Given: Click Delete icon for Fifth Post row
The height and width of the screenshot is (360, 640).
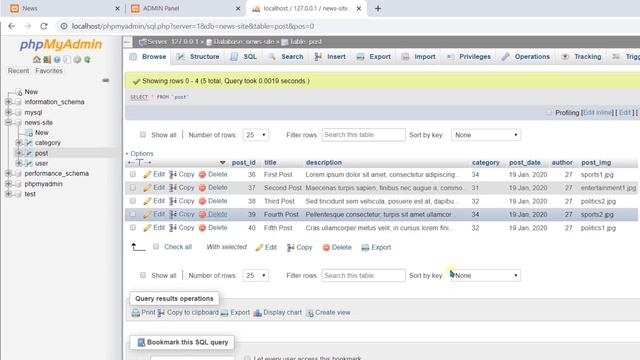Looking at the screenshot, I should coord(202,228).
